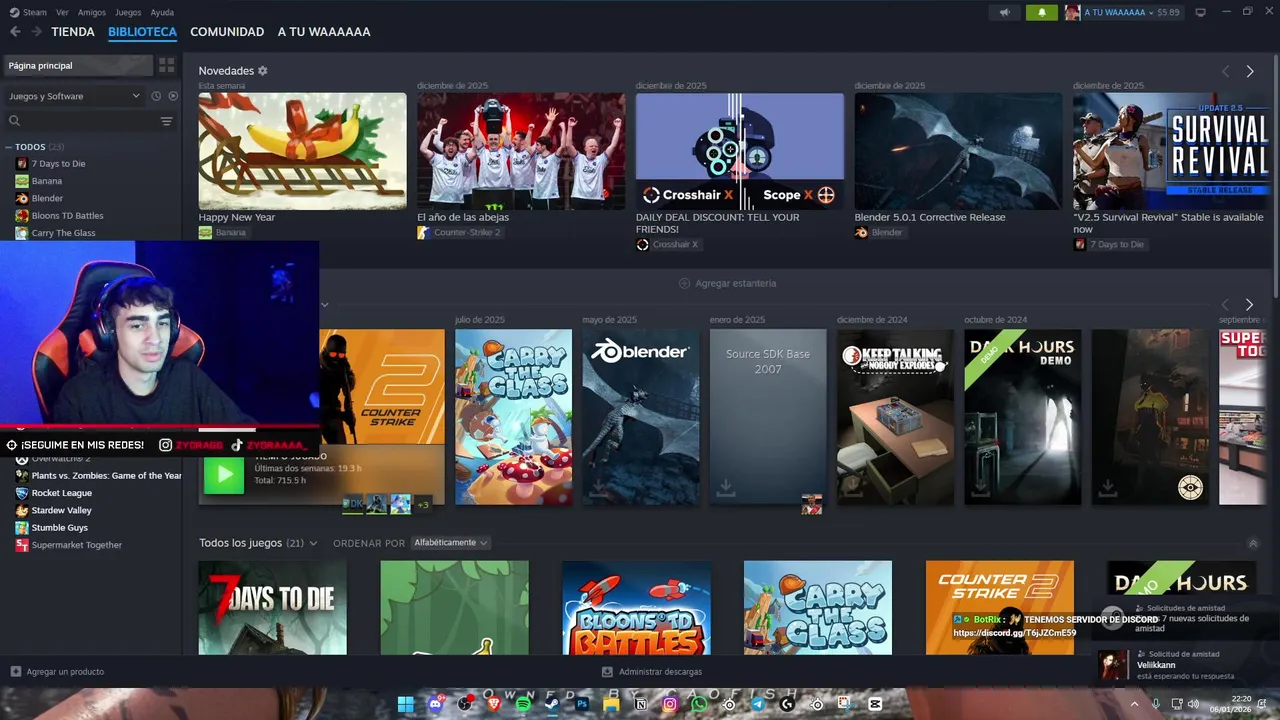
Task: Open Happy New Year news thumbnail
Action: point(302,151)
